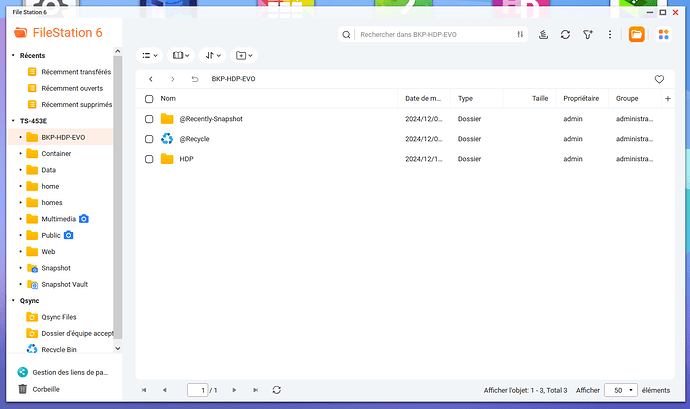This screenshot has height=409, width=690.
Task: Click the remote mount icon beside search
Action: 543,34
